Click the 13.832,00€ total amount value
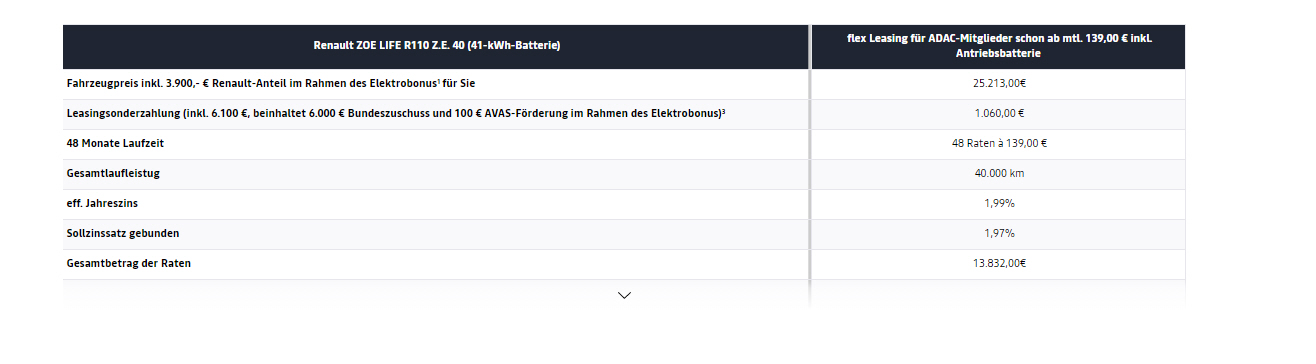The image size is (1316, 364). click(999, 263)
